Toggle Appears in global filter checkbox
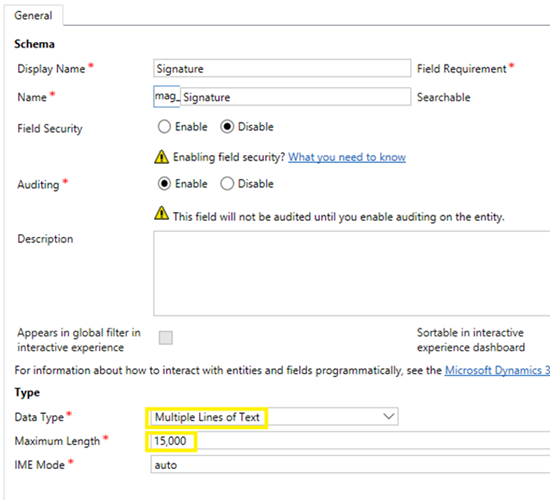The image size is (550, 500). click(166, 338)
